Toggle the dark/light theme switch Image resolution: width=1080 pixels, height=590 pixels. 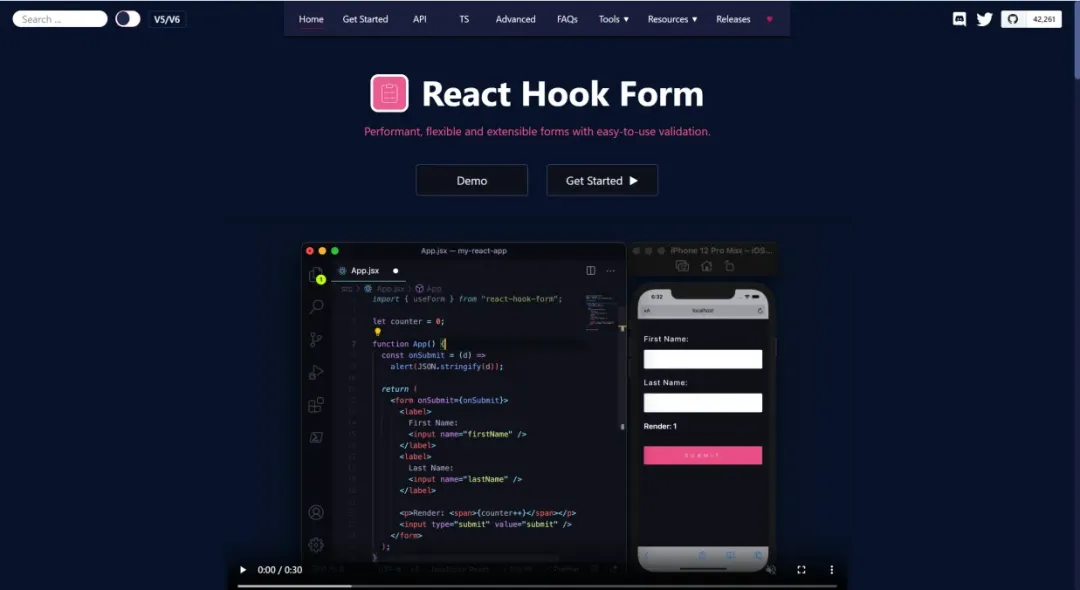point(127,19)
